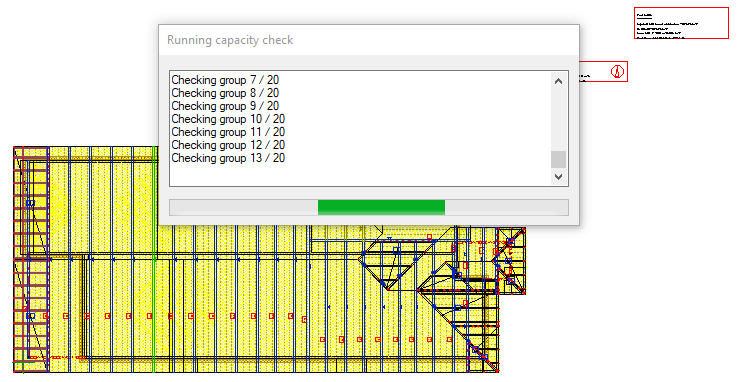Select the 'Checking group 13 / 20' log entry
The height and width of the screenshot is (382, 742).
[x=228, y=158]
